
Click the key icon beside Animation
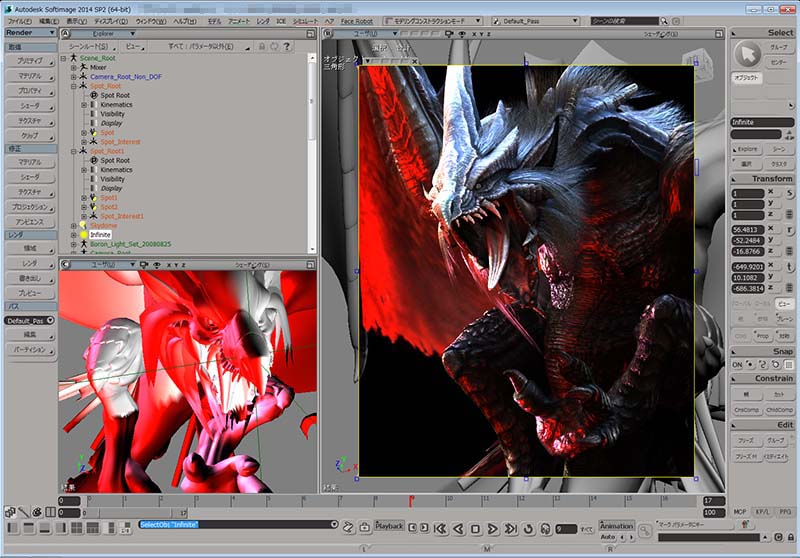pyautogui.click(x=645, y=531)
